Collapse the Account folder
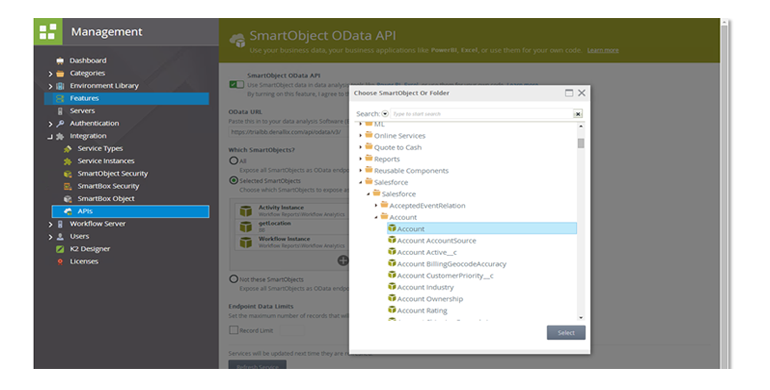Screen dimensions: 770x390 tap(376, 217)
